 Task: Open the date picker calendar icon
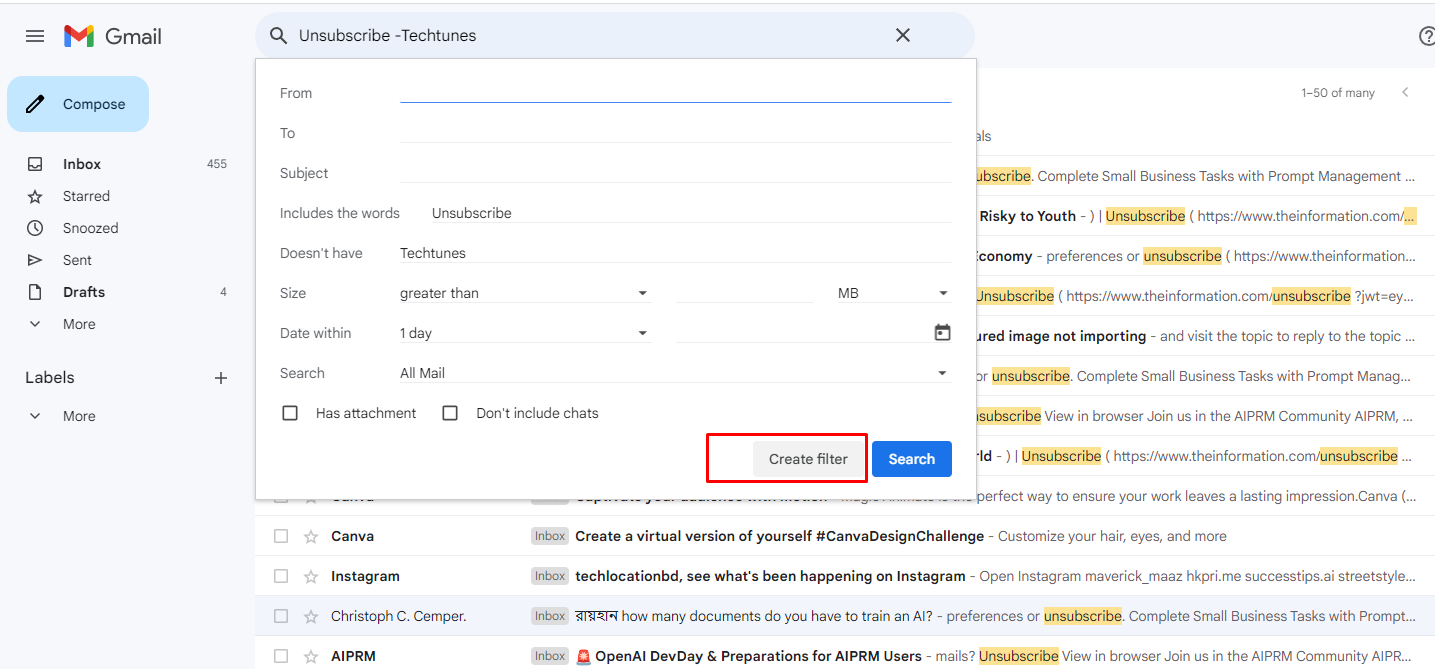[x=942, y=333]
